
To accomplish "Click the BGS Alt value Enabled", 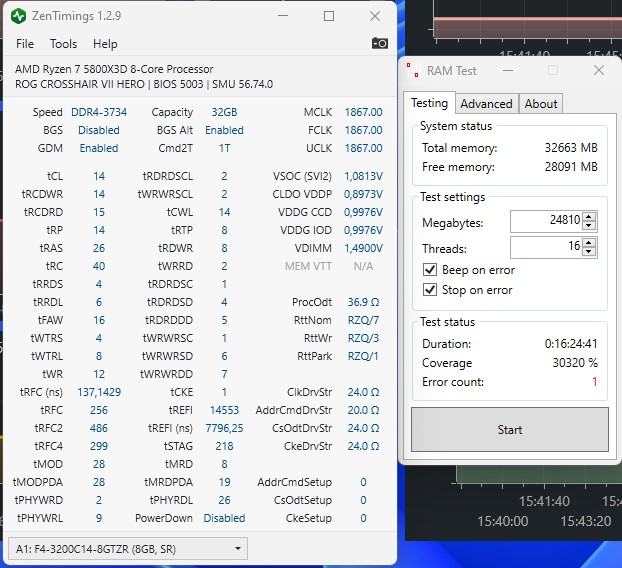I will click(224, 130).
